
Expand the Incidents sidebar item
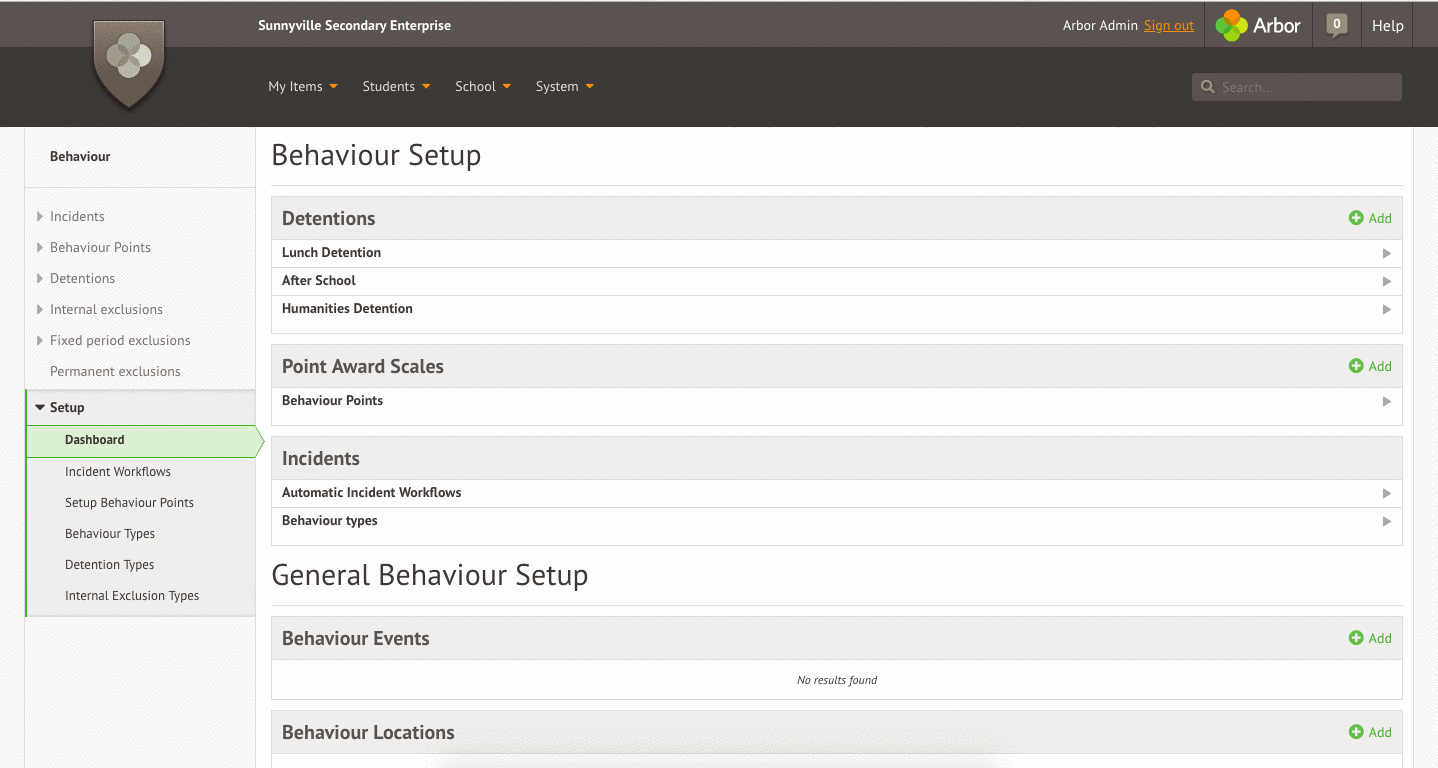pos(76,217)
